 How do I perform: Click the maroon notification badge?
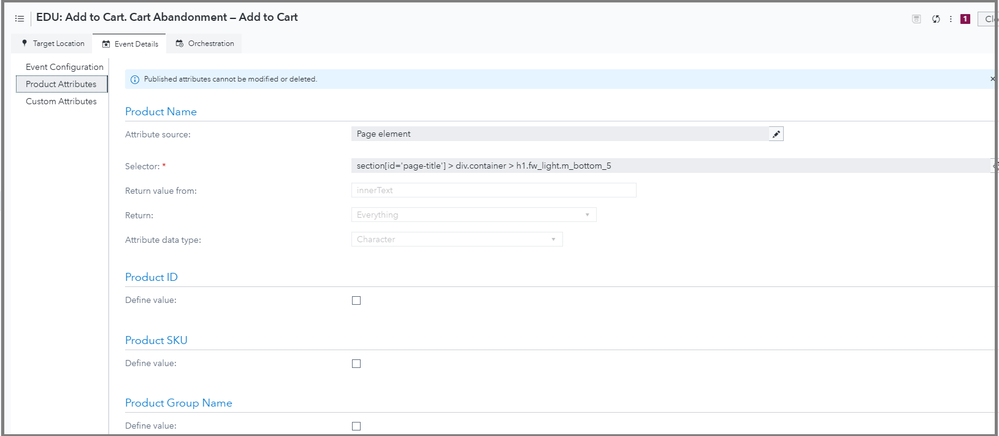pos(965,18)
